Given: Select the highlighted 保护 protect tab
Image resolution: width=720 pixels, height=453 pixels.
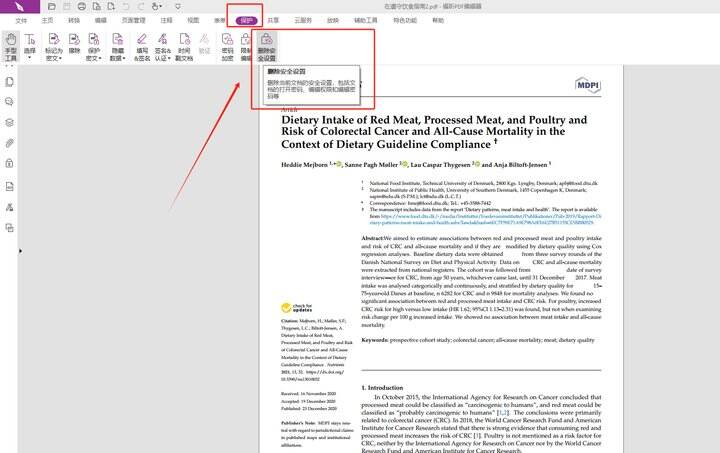Looking at the screenshot, I should (x=246, y=21).
